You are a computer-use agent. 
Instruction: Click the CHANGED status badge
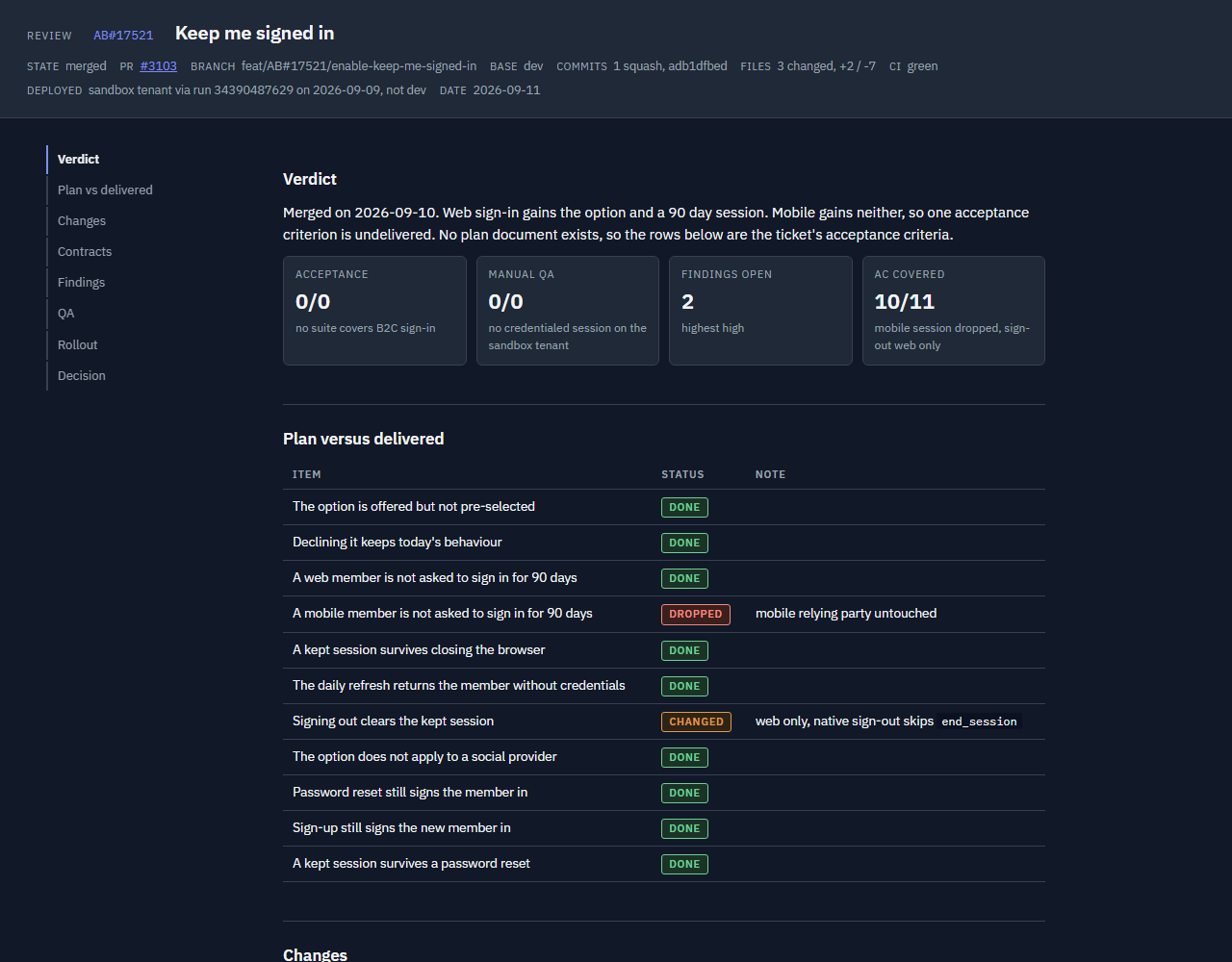(696, 721)
